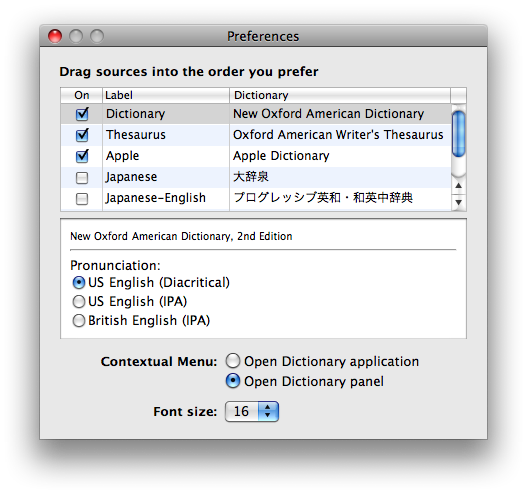Click the scroll up arrow
Viewport: 527px width, 494px height.
coord(458,186)
